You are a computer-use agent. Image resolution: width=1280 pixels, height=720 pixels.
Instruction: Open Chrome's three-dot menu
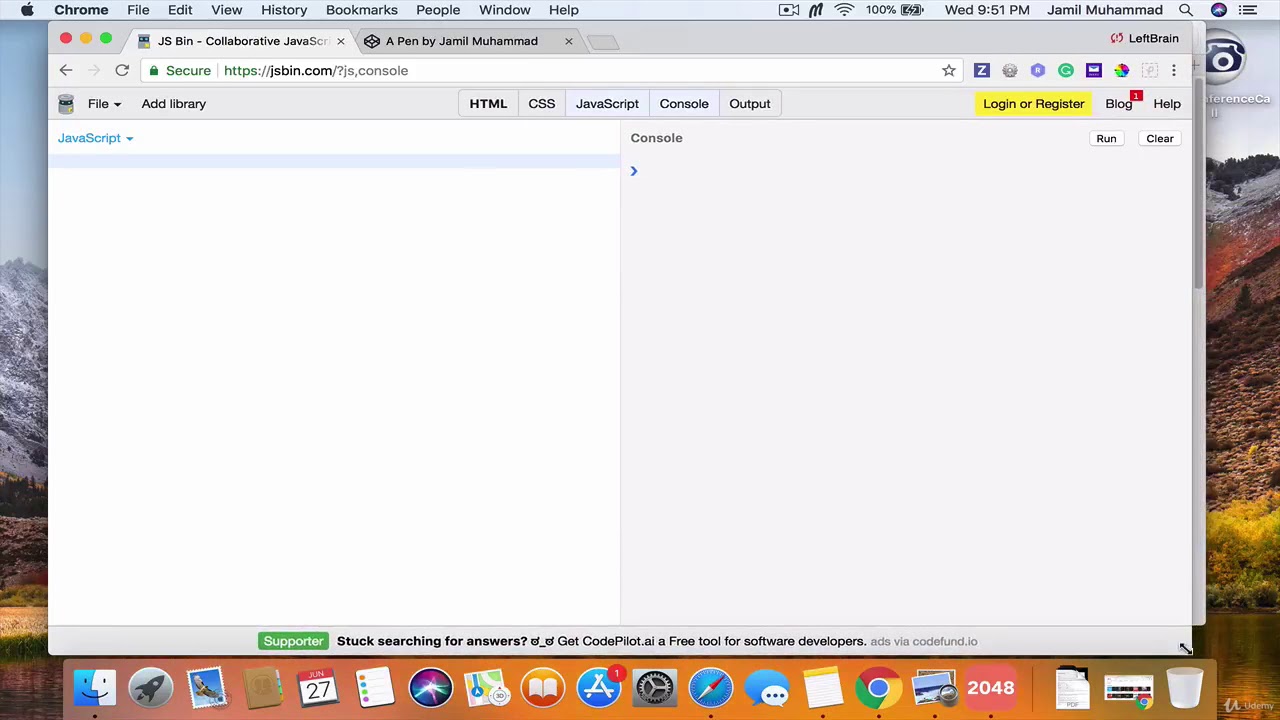(1174, 70)
